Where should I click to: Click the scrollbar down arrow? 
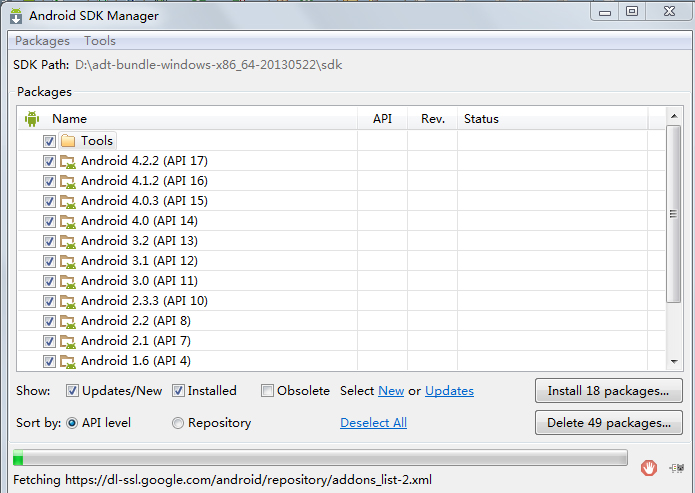point(674,361)
